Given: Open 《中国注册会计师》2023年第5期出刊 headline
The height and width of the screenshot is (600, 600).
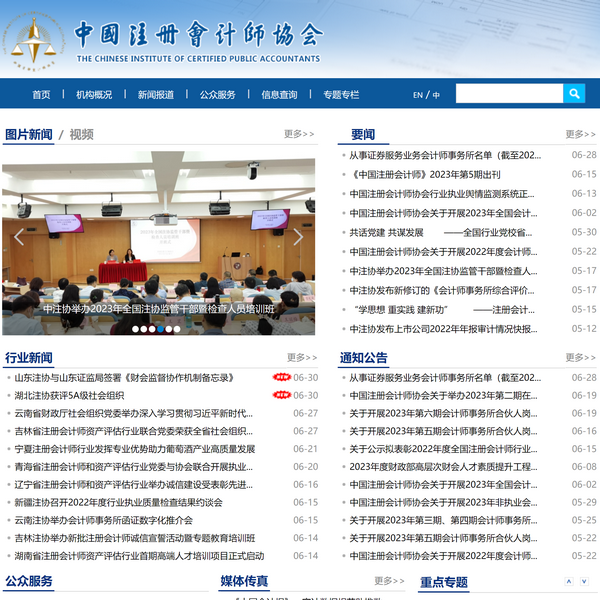Looking at the screenshot, I should pyautogui.click(x=425, y=175).
